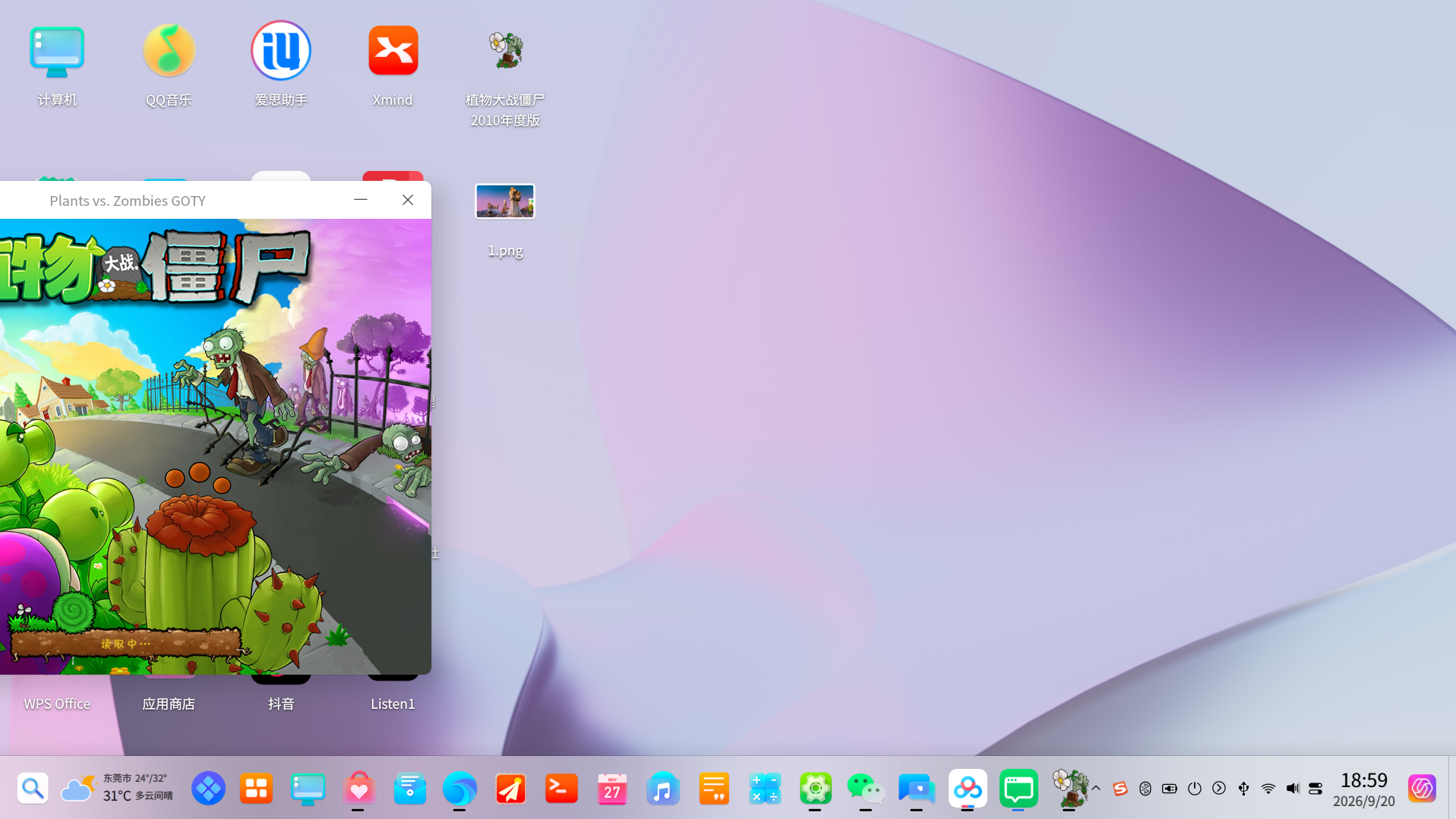Open the calendar icon showing 27

point(612,789)
